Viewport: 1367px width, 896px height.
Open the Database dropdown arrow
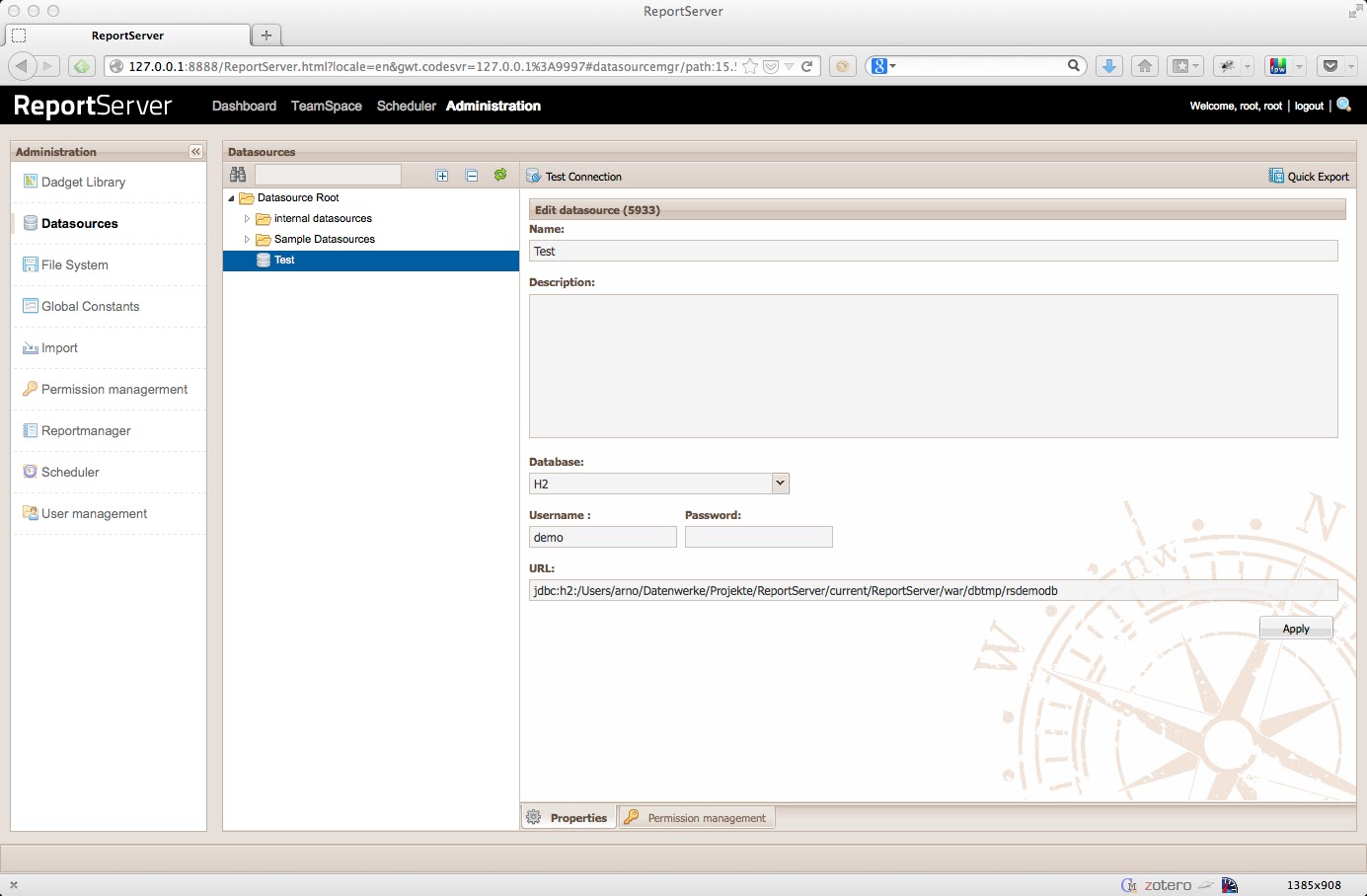click(780, 484)
